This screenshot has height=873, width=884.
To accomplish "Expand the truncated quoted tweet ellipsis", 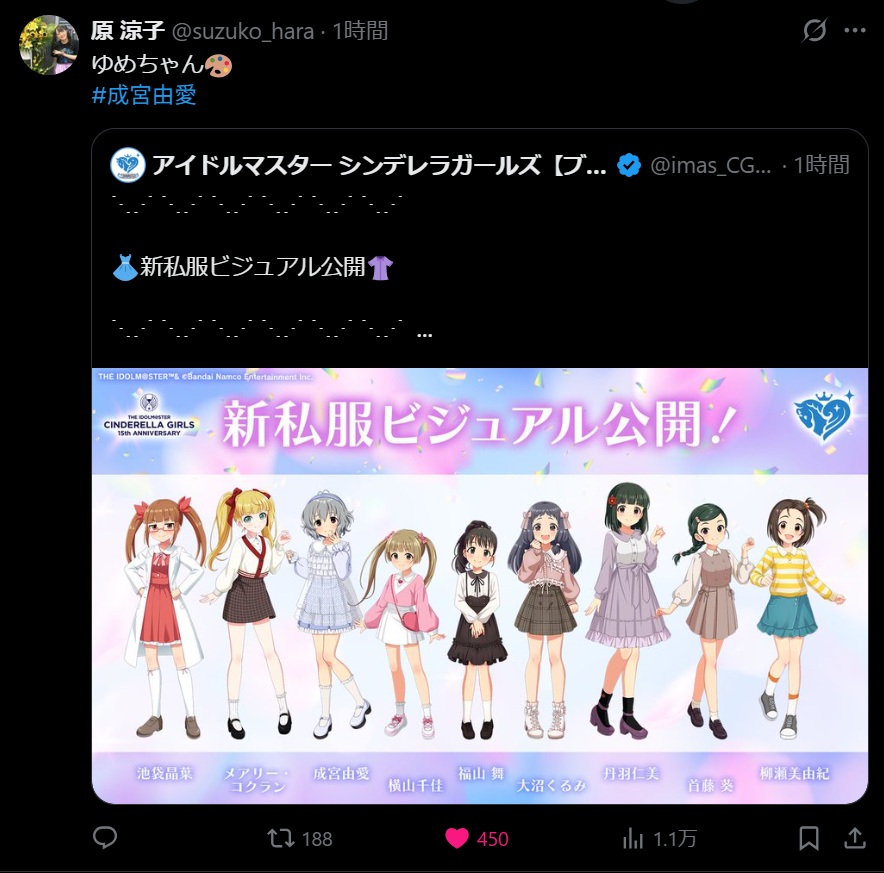I will (424, 334).
